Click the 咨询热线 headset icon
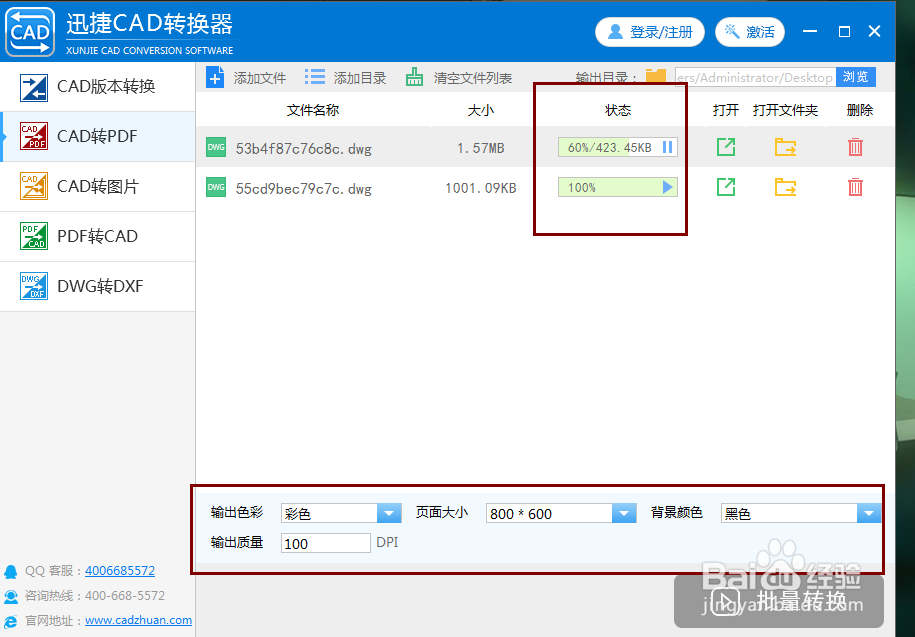Image resolution: width=915 pixels, height=637 pixels. point(11,596)
